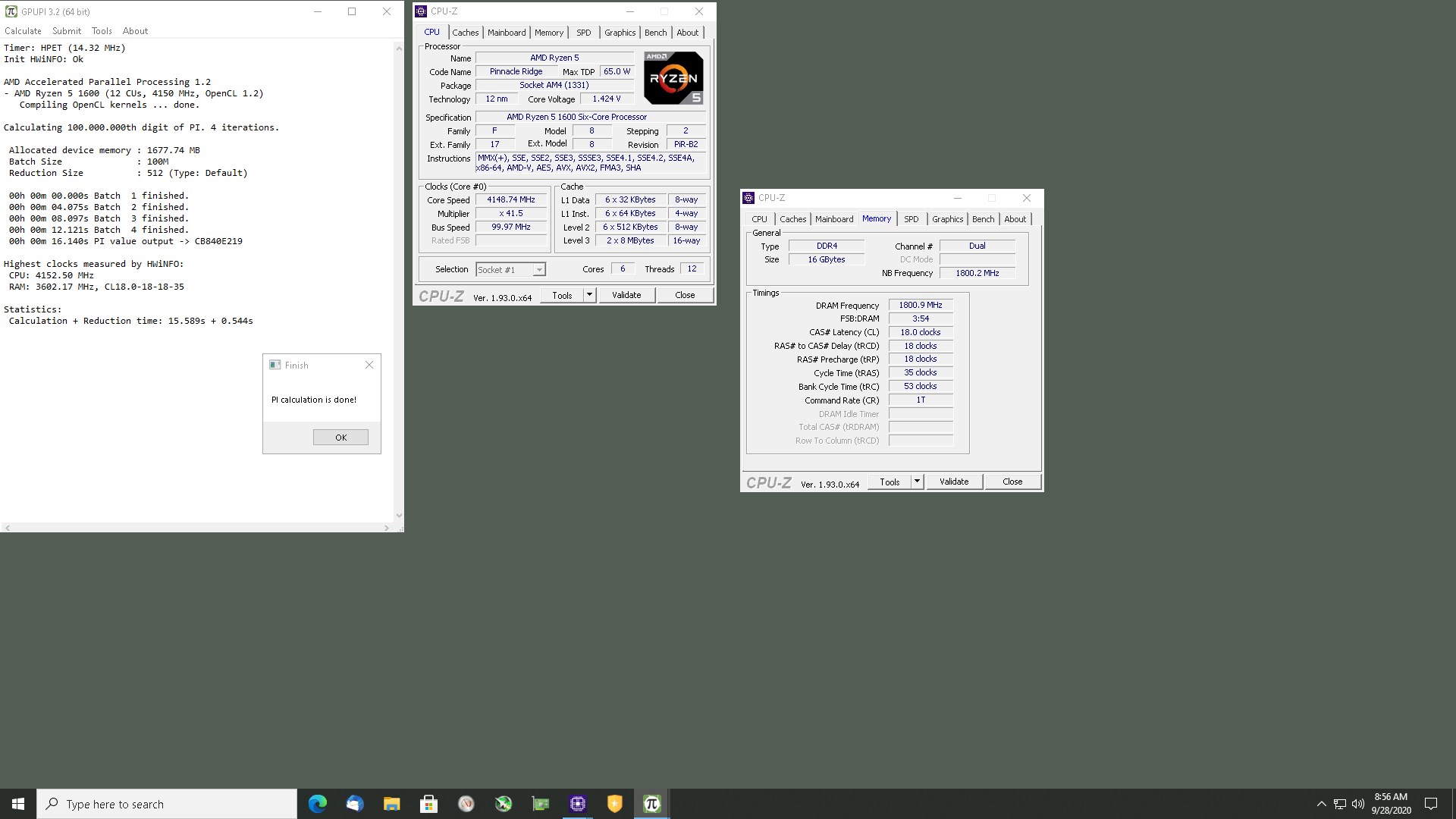Click GPUPI vertical scrollbar up arrow
Screen dimensions: 1456x819
tap(399, 48)
